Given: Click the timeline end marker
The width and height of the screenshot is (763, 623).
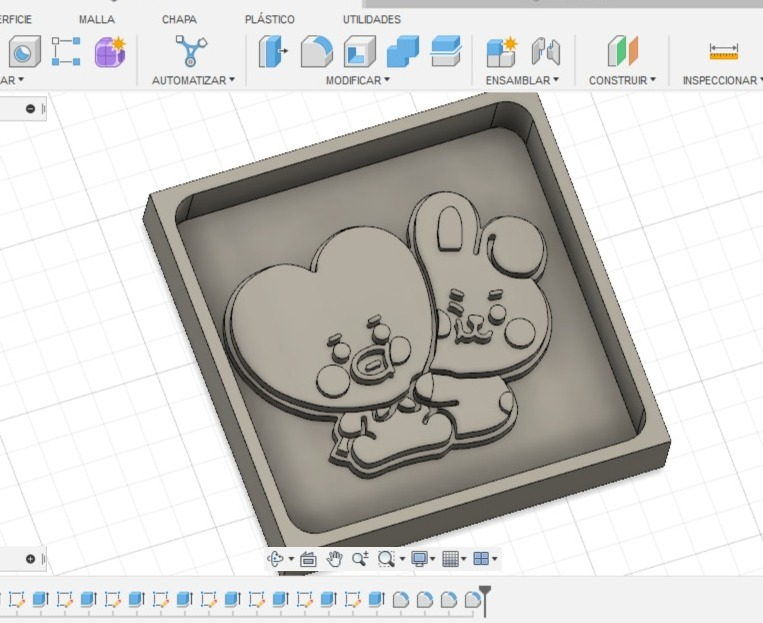Looking at the screenshot, I should 485,600.
